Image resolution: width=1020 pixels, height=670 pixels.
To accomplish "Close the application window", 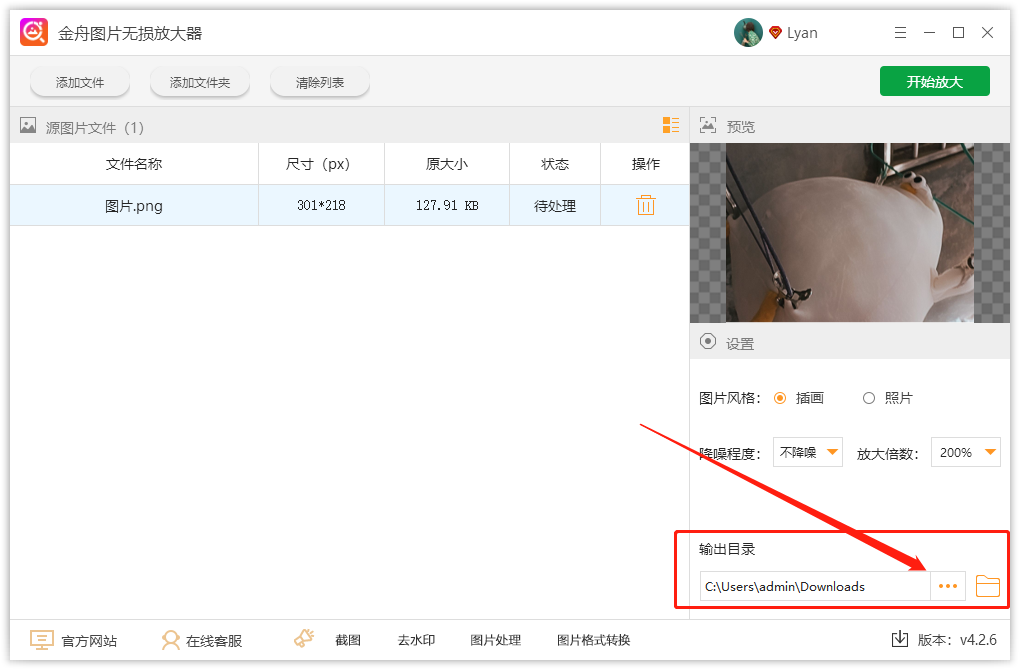I will (987, 33).
